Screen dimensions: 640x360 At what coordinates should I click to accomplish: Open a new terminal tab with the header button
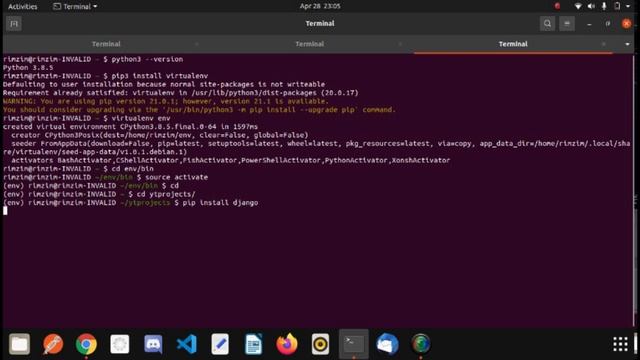[14, 24]
